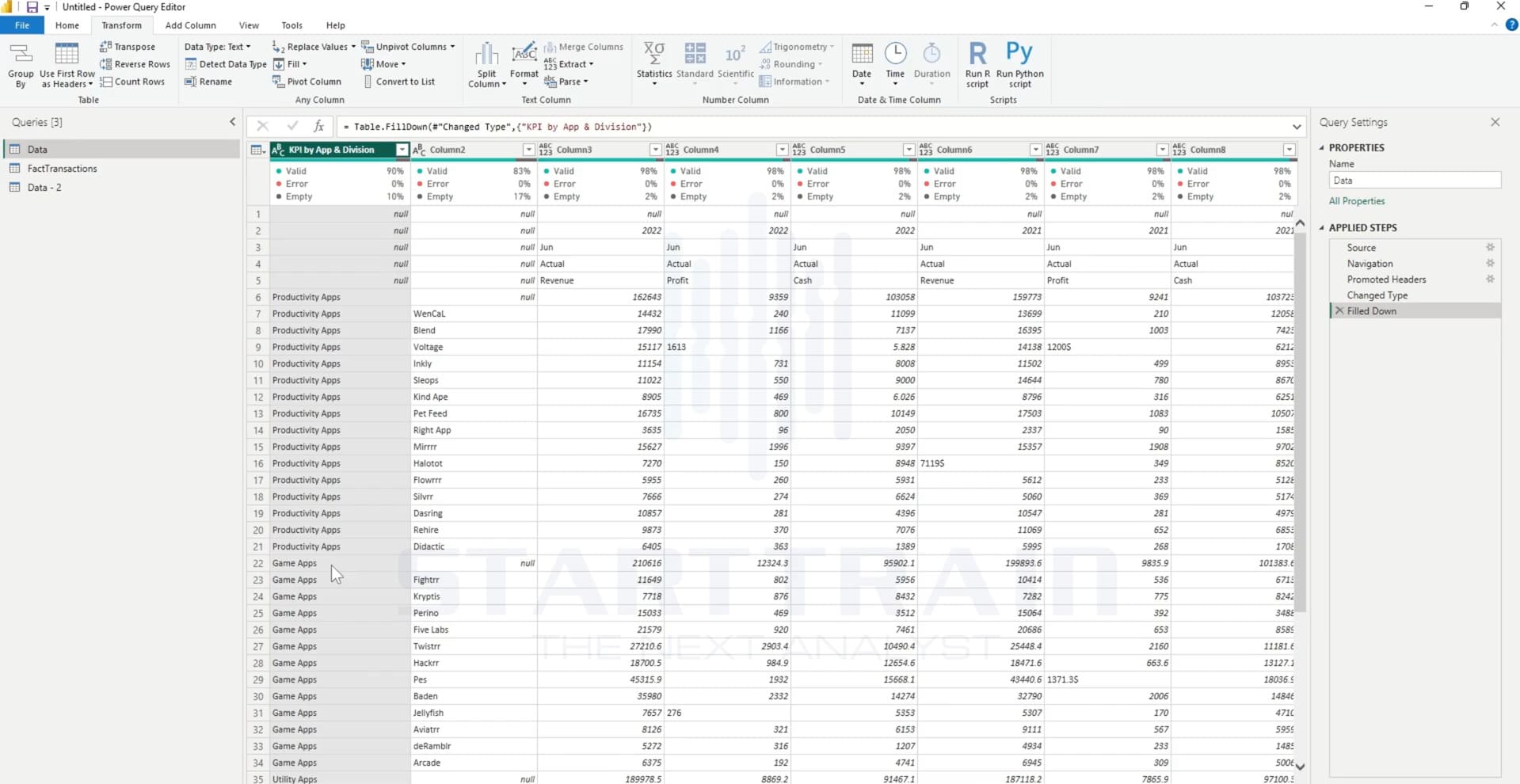
Task: Click Count Rows
Action: [132, 82]
